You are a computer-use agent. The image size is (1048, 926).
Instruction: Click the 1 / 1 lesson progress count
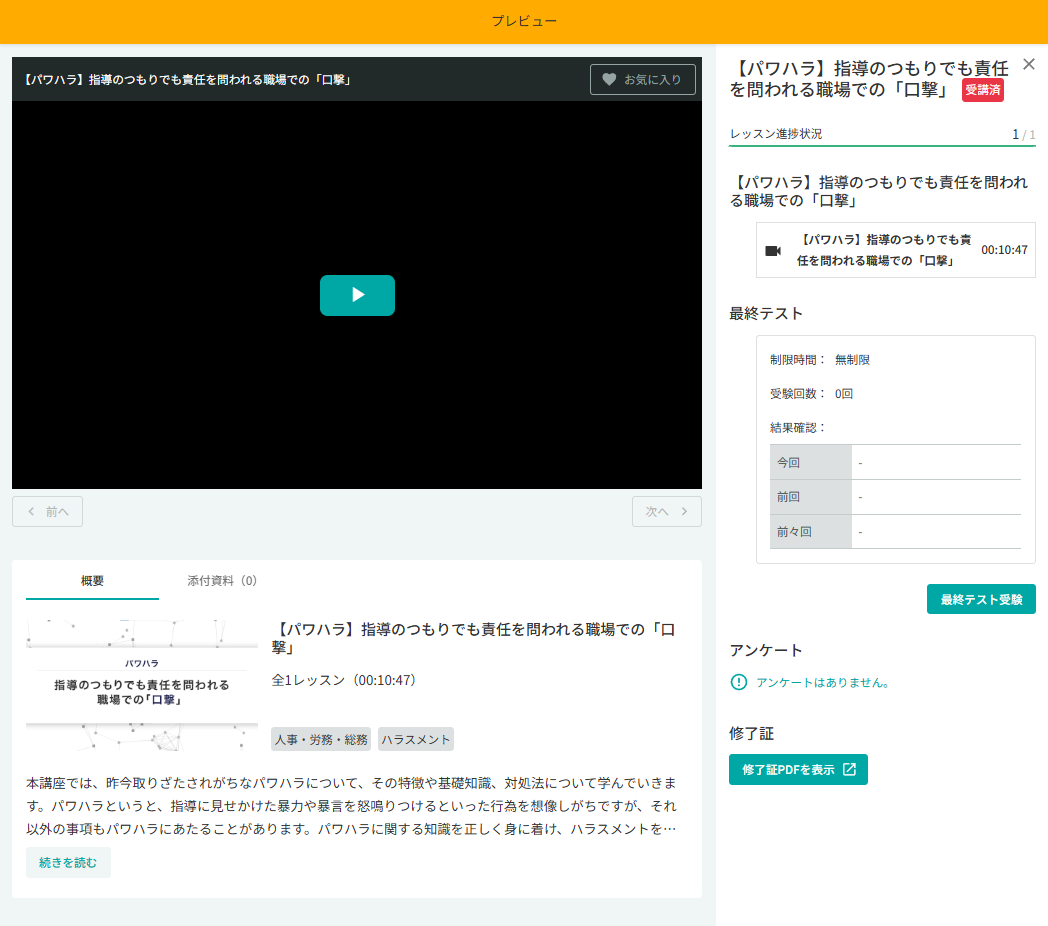[1023, 134]
